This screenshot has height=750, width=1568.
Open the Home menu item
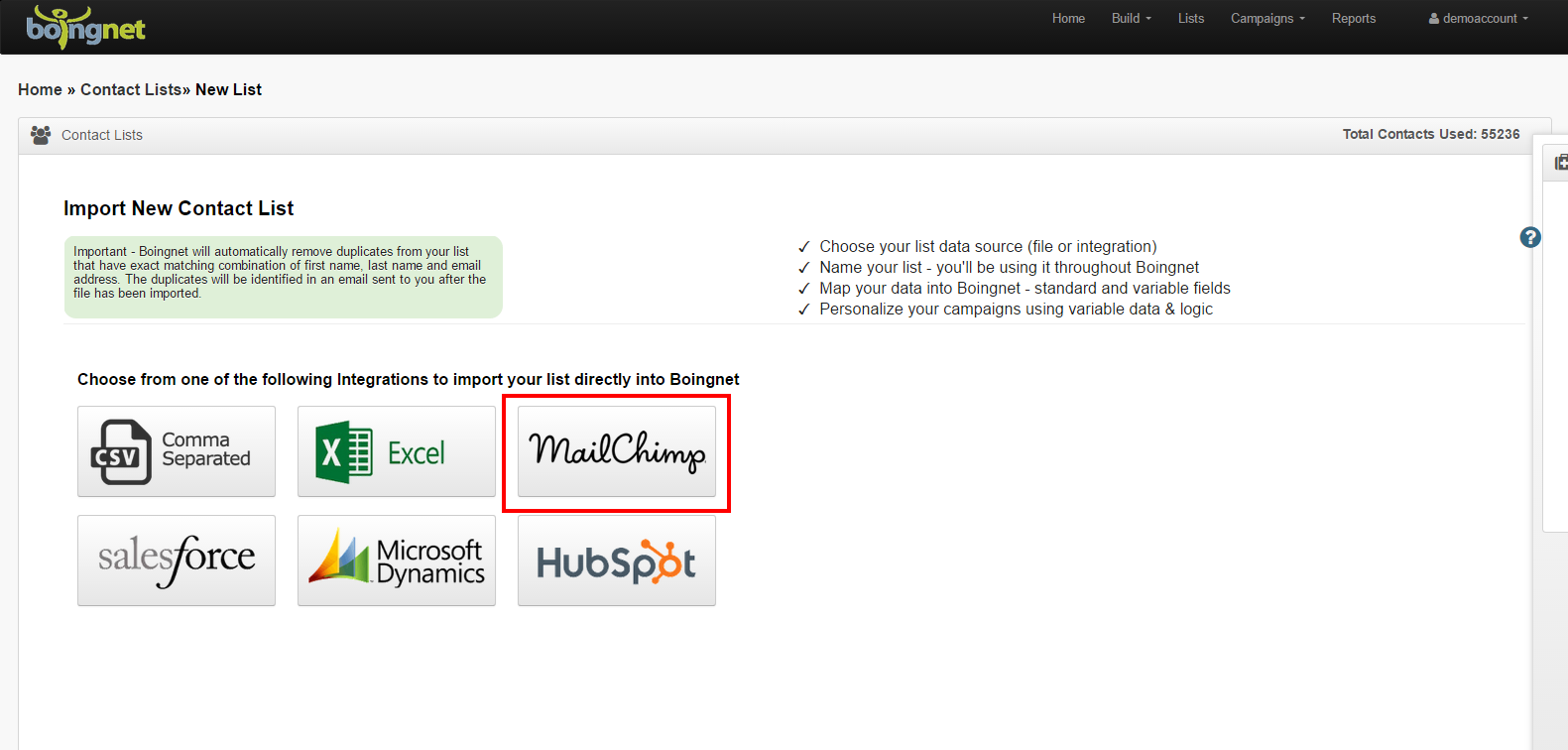[x=1068, y=19]
